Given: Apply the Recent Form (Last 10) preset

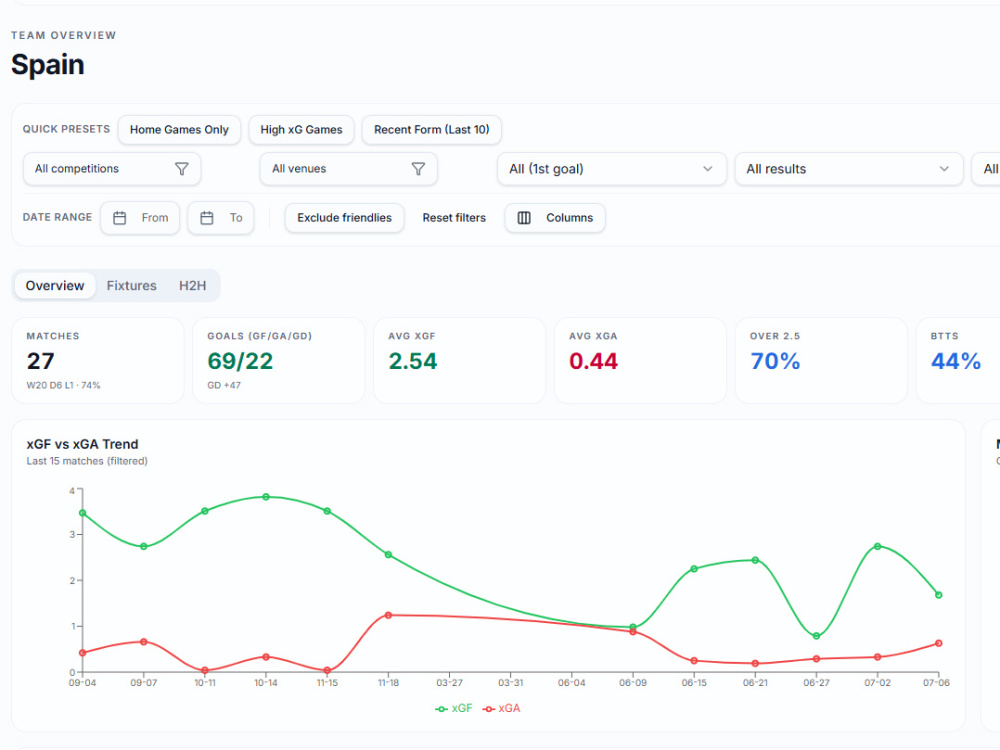Looking at the screenshot, I should coord(432,129).
